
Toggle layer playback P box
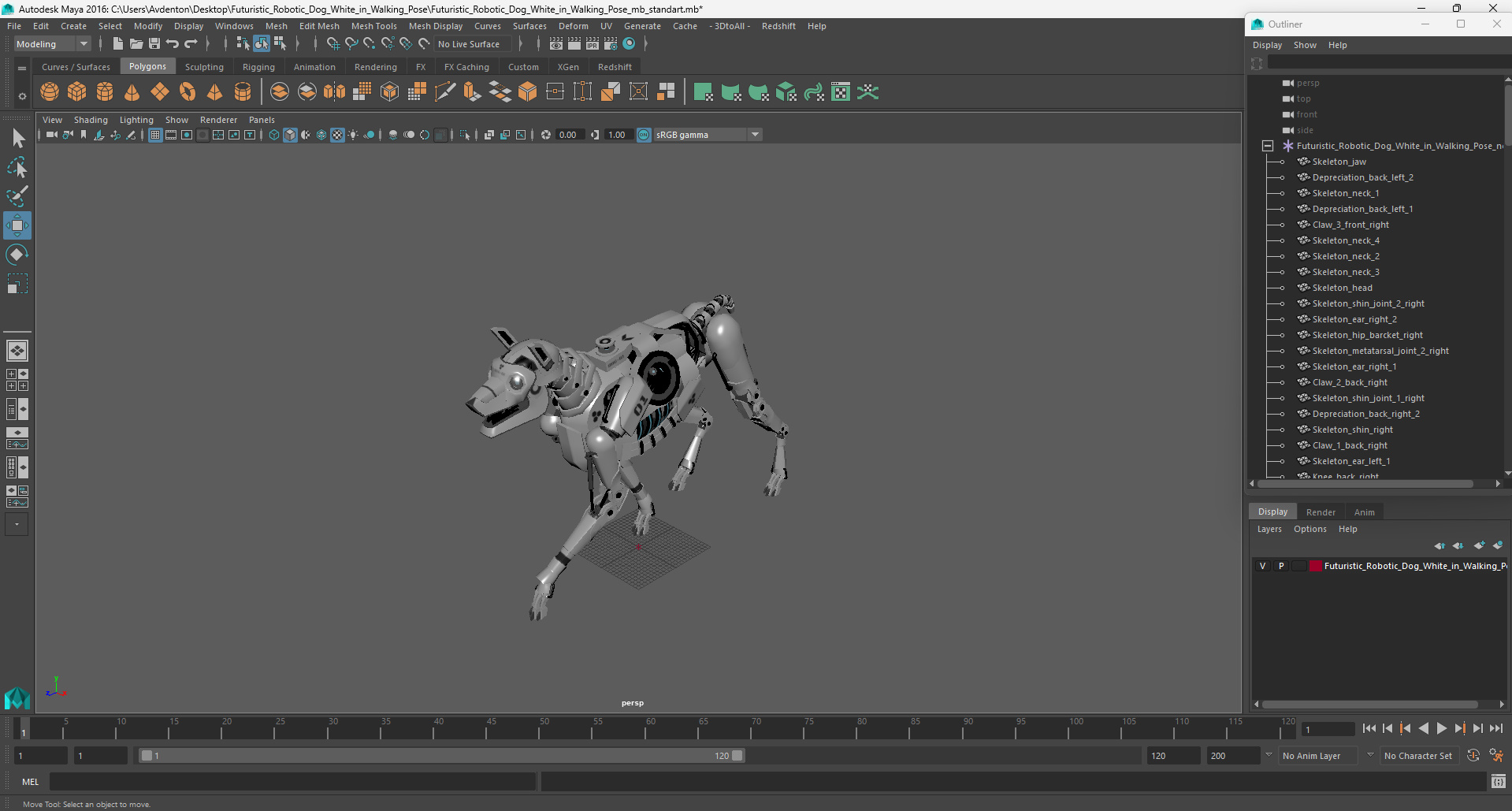(x=1281, y=566)
